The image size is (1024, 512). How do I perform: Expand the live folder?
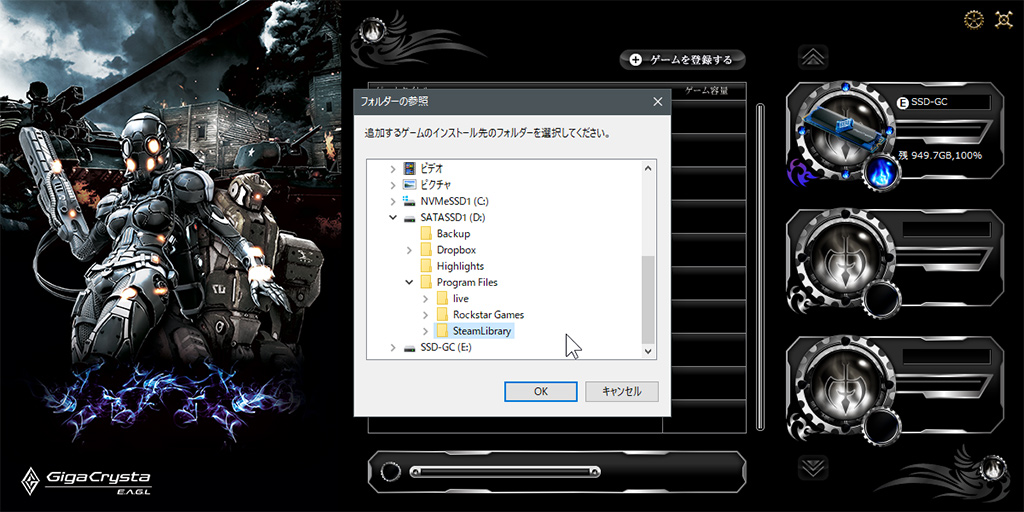point(425,299)
